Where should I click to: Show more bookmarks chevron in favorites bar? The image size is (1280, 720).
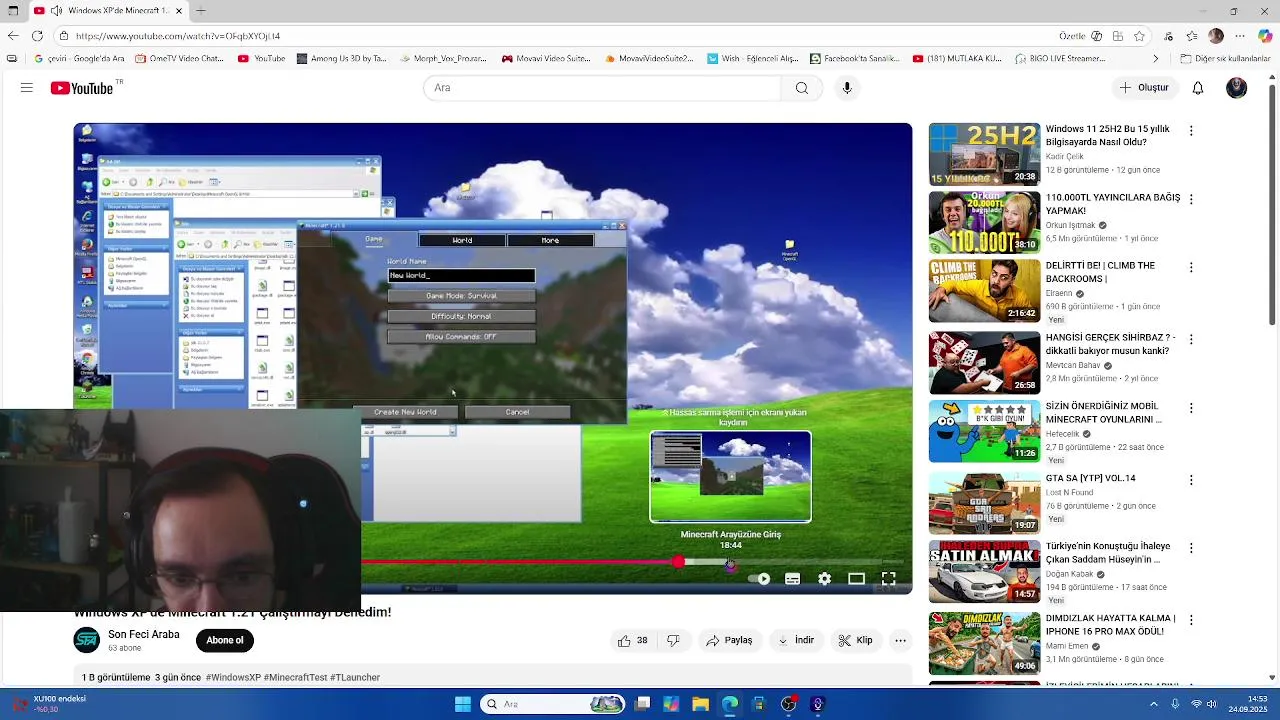[1155, 59]
